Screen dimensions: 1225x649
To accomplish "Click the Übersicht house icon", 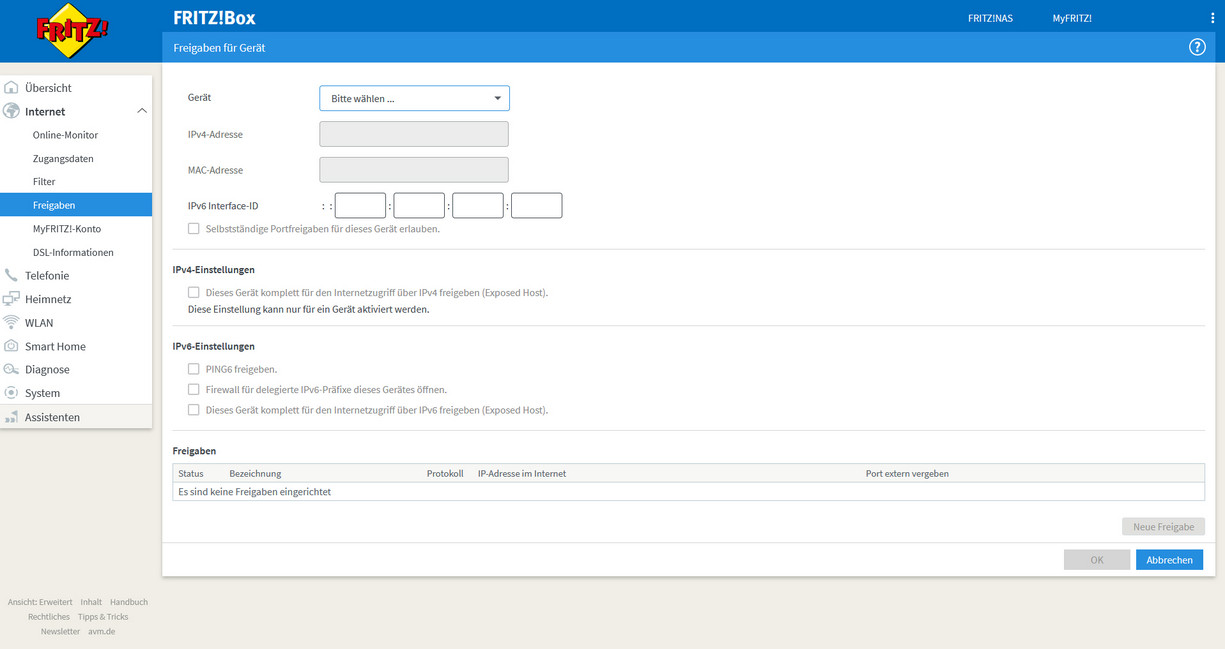I will 12,88.
